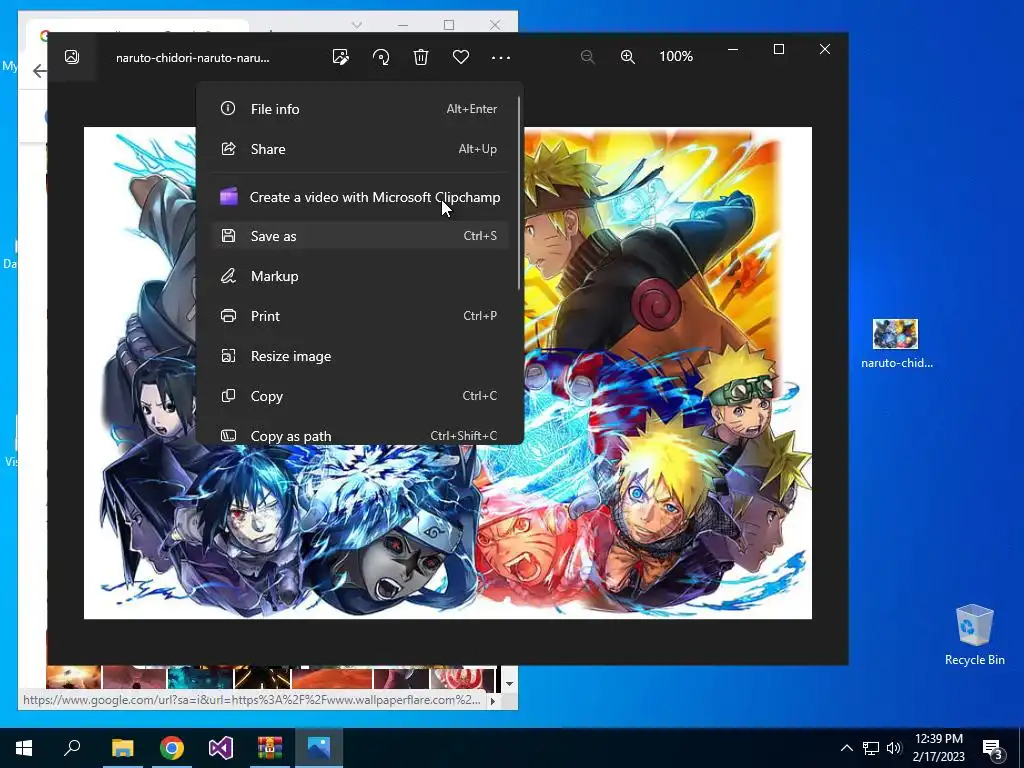Click the File info circle-i icon
Viewport: 1024px width, 768px height.
228,108
